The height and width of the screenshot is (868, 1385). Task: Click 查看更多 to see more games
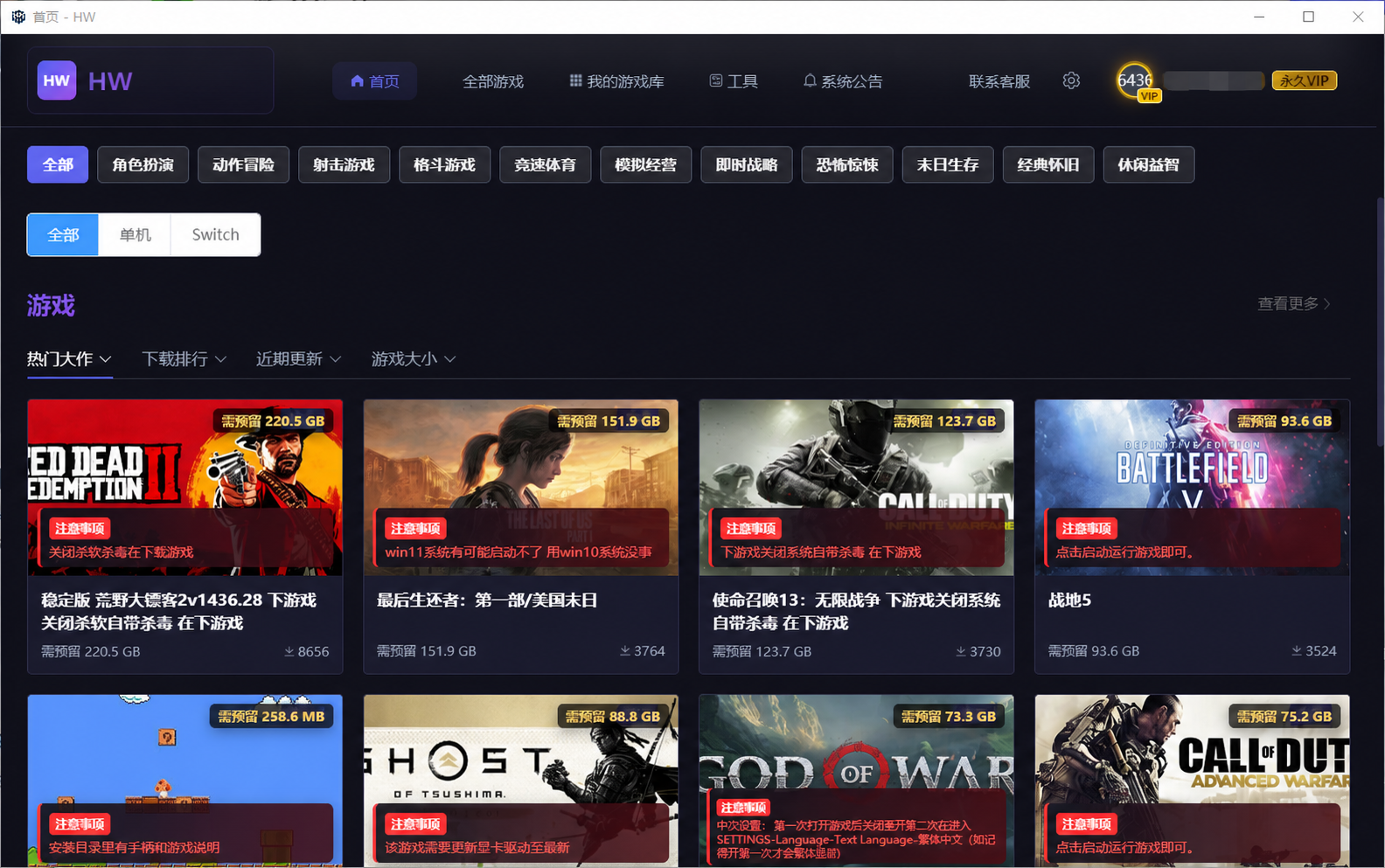(1294, 303)
